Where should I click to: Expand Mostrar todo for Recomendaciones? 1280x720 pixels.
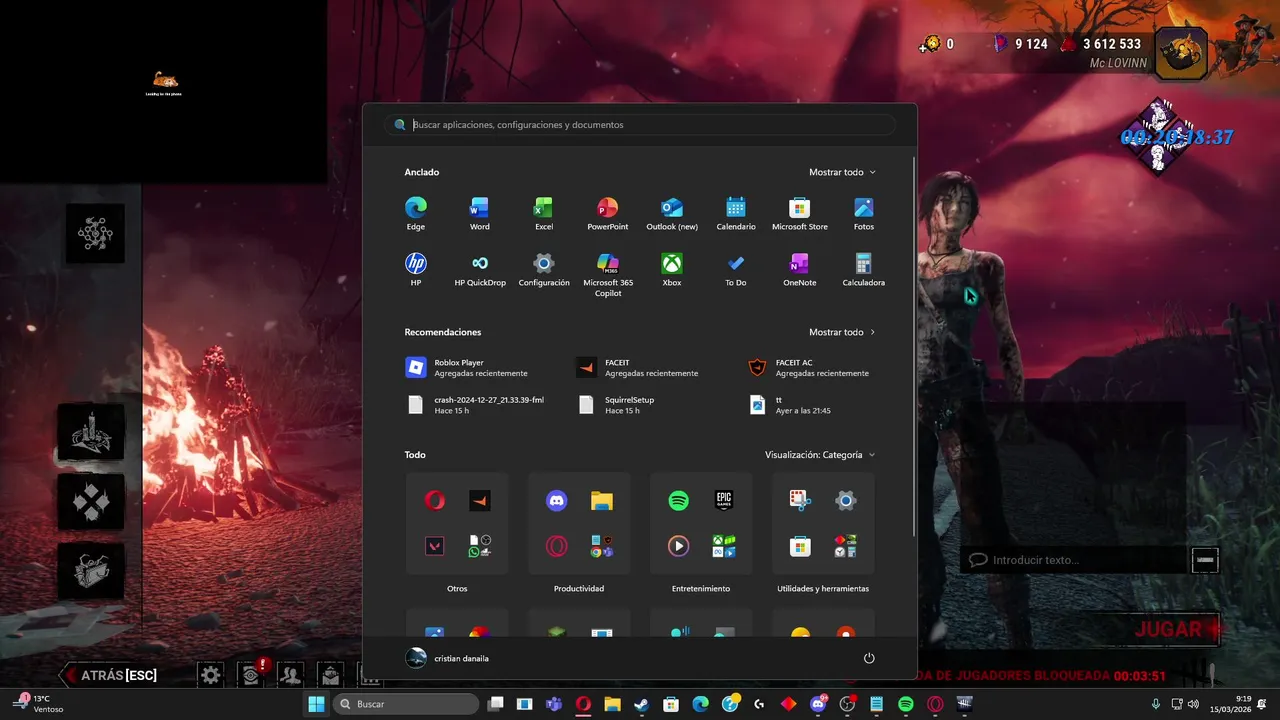(x=842, y=332)
